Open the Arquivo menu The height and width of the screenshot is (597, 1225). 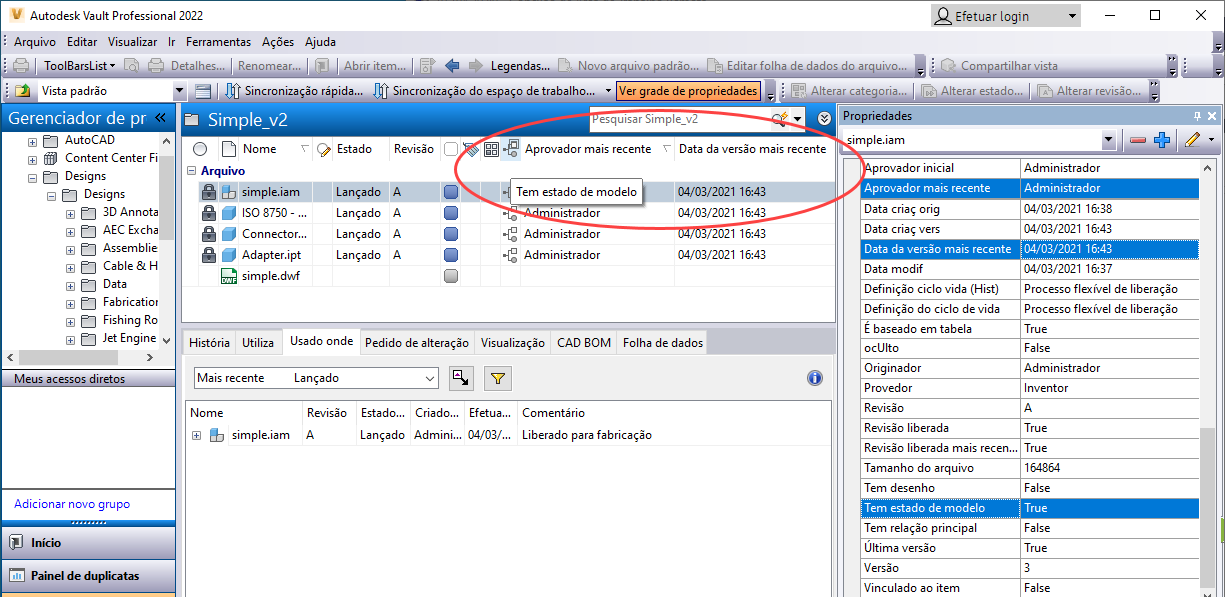pos(35,42)
